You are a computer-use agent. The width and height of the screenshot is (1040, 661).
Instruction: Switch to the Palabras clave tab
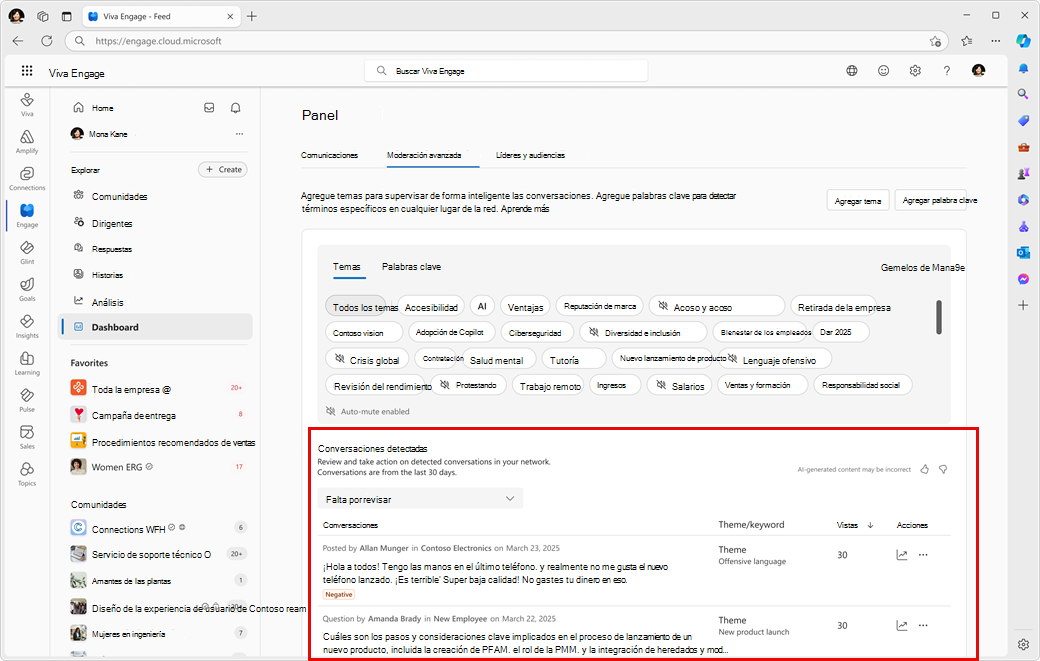[411, 267]
